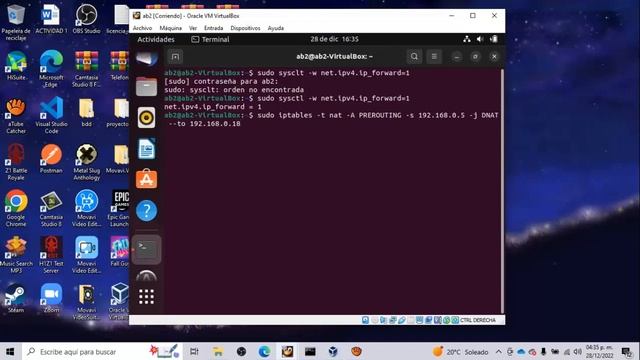The image size is (640, 360).
Task: Open the Máquina menu
Action: coord(171,28)
